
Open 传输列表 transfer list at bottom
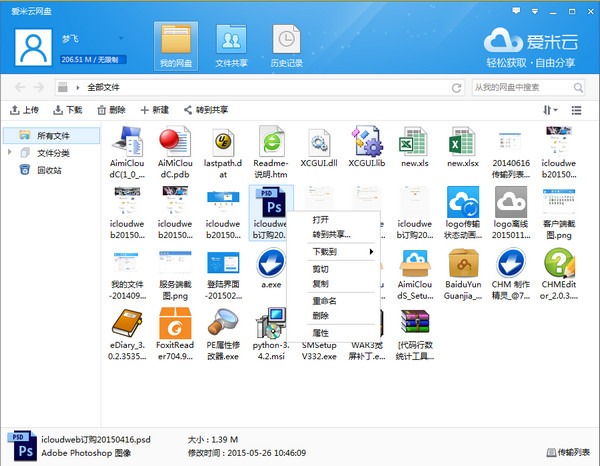point(566,453)
